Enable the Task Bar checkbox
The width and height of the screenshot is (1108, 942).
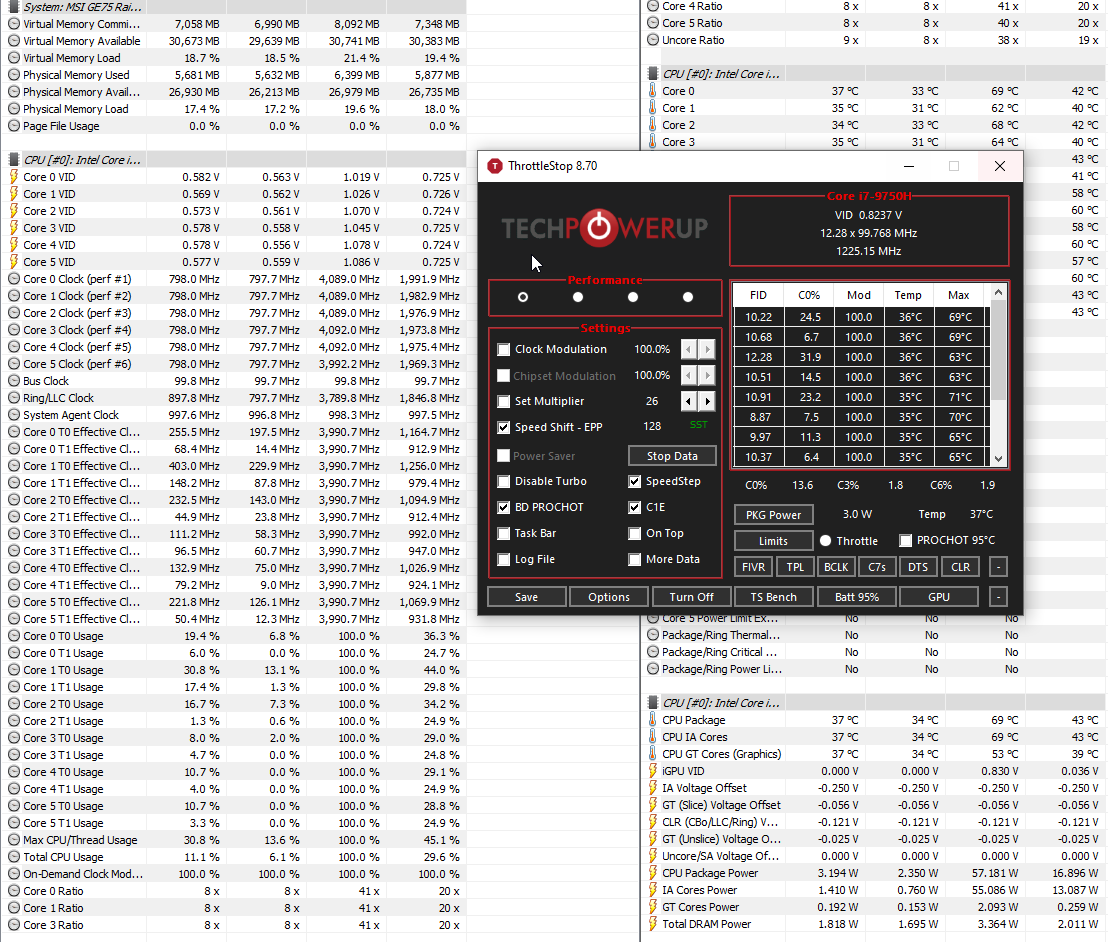[x=504, y=534]
